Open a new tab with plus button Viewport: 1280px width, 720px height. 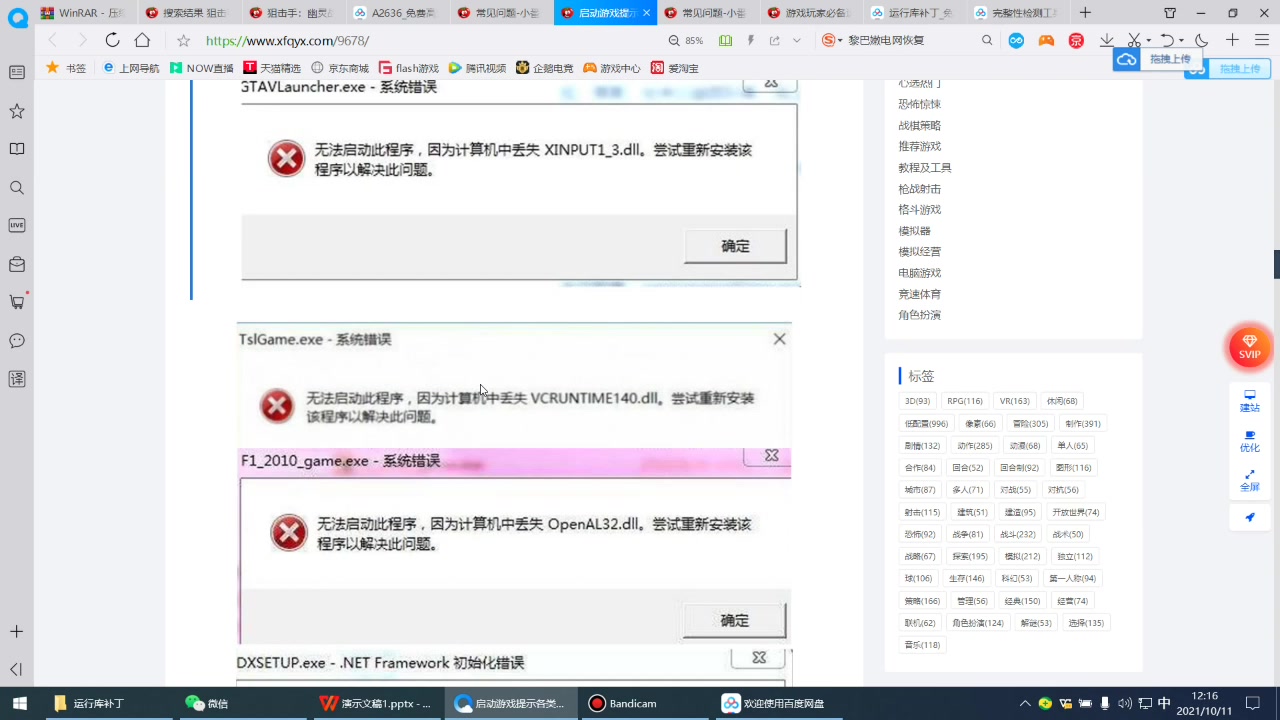1086,13
